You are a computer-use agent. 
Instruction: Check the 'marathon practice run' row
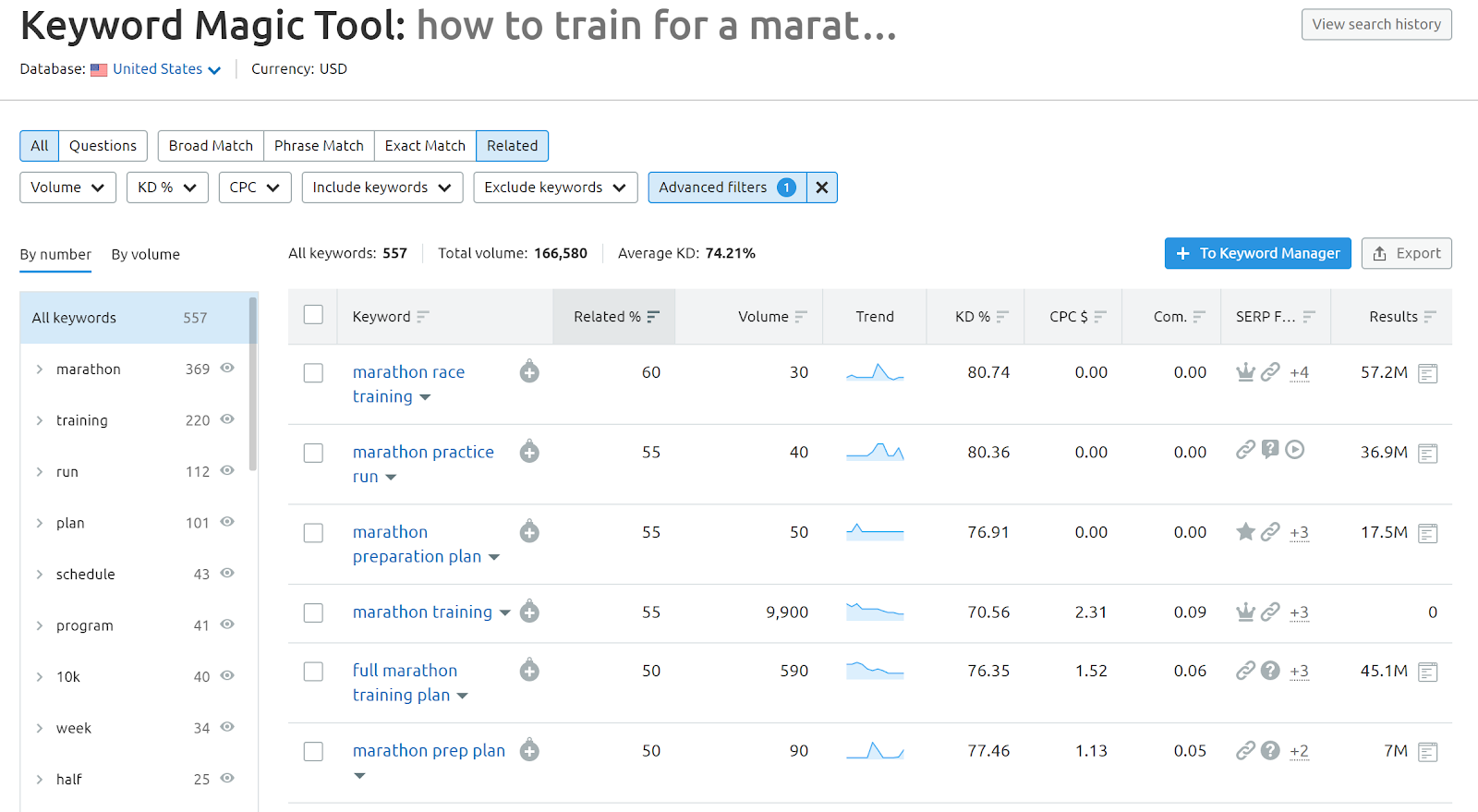pyautogui.click(x=313, y=453)
